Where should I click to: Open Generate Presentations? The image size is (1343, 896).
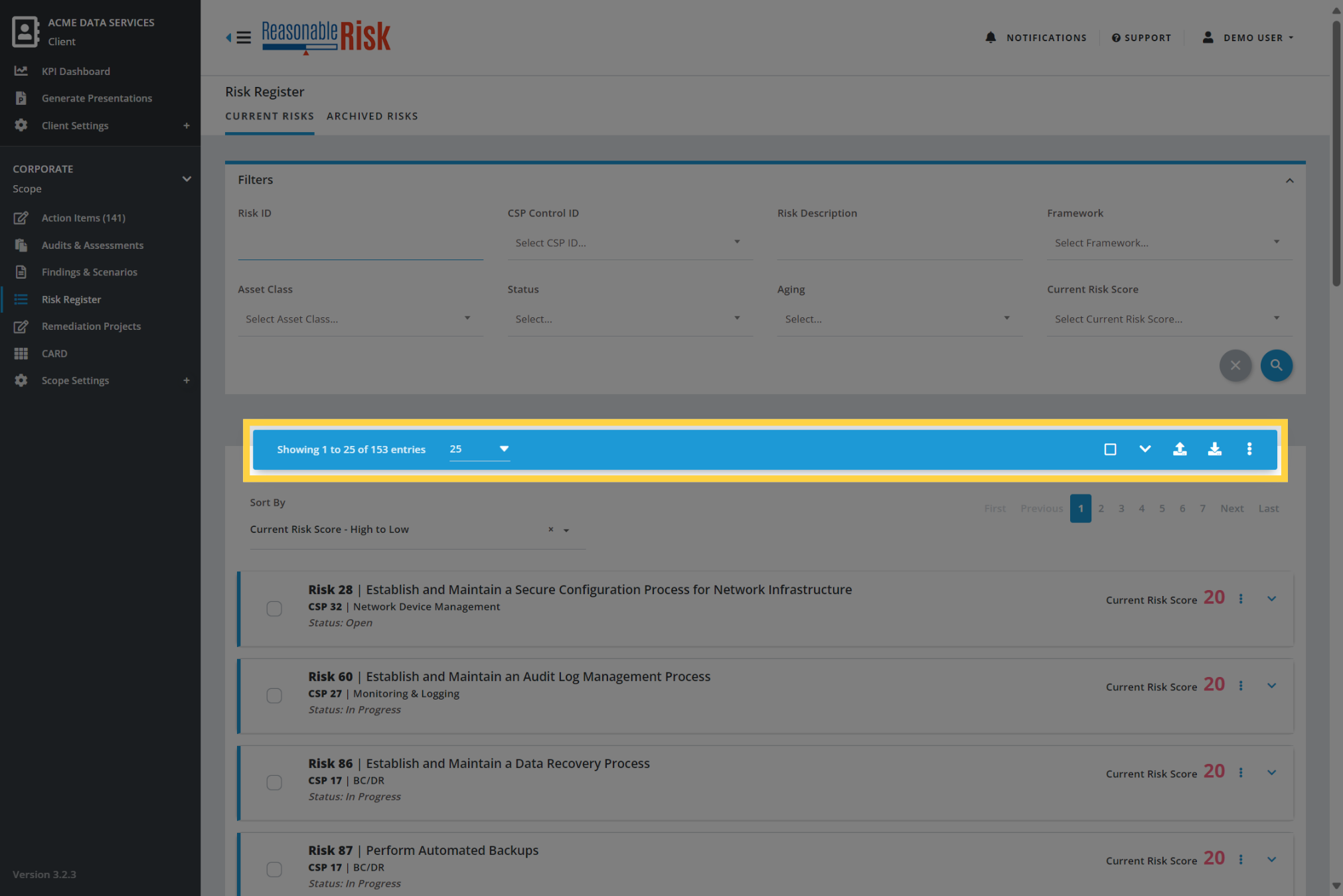(96, 98)
